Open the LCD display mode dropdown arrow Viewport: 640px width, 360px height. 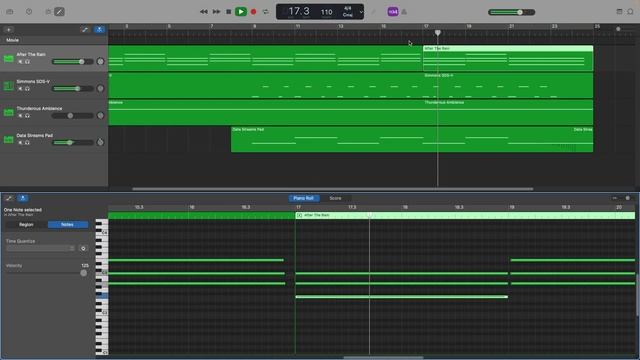pyautogui.click(x=361, y=12)
